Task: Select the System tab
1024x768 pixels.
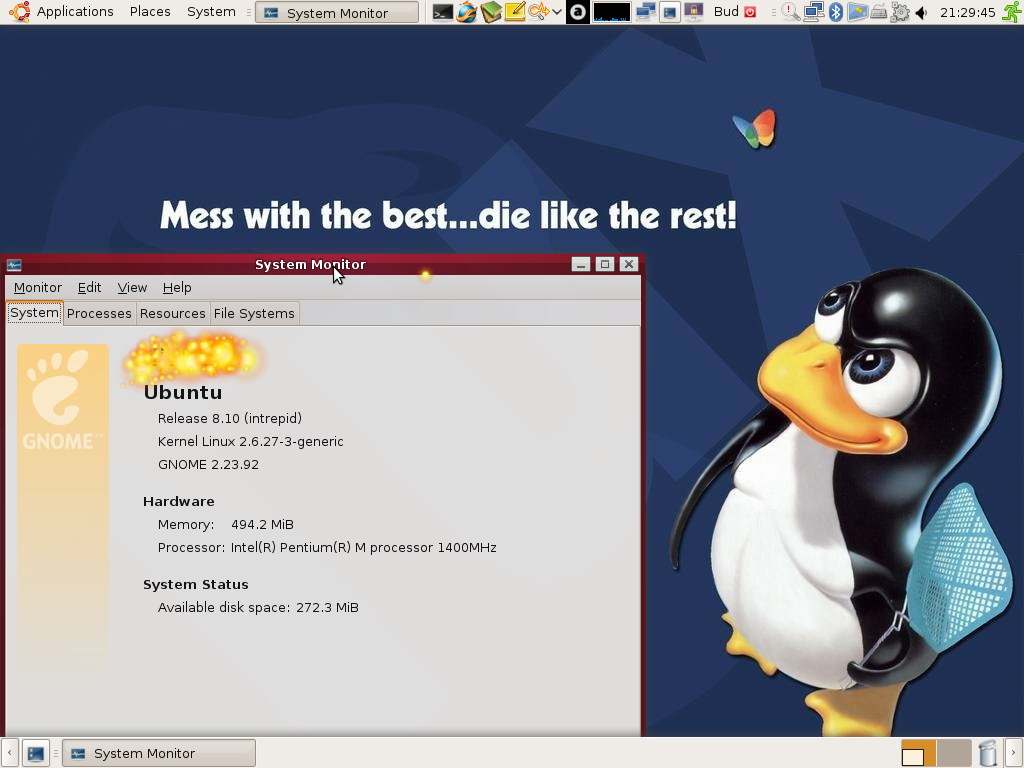Action: [35, 313]
